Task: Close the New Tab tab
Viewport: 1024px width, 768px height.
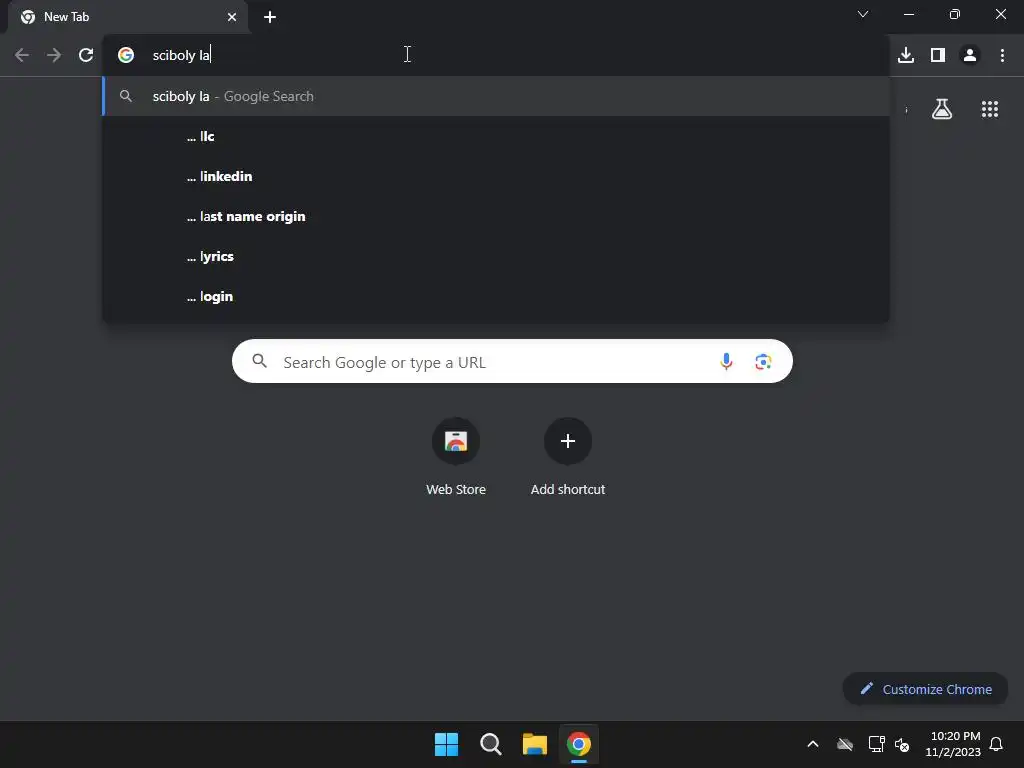Action: tap(232, 17)
